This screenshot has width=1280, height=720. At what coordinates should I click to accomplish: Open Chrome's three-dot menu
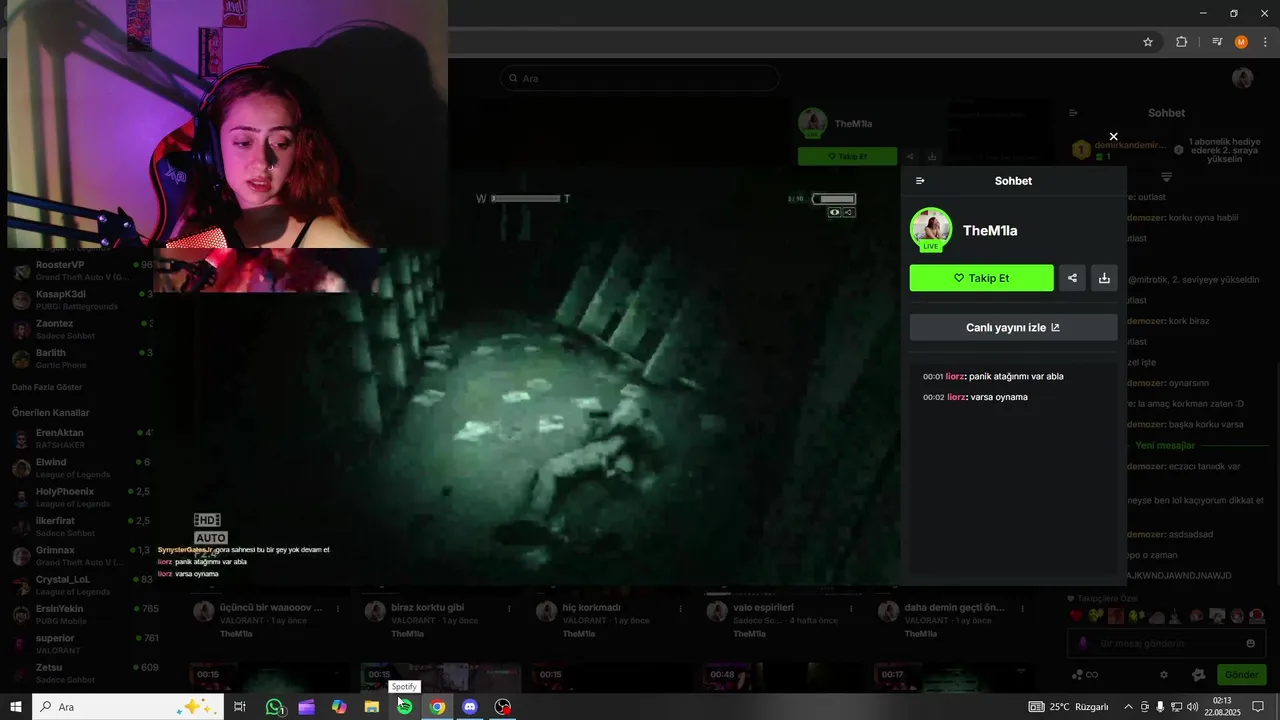[x=1265, y=42]
